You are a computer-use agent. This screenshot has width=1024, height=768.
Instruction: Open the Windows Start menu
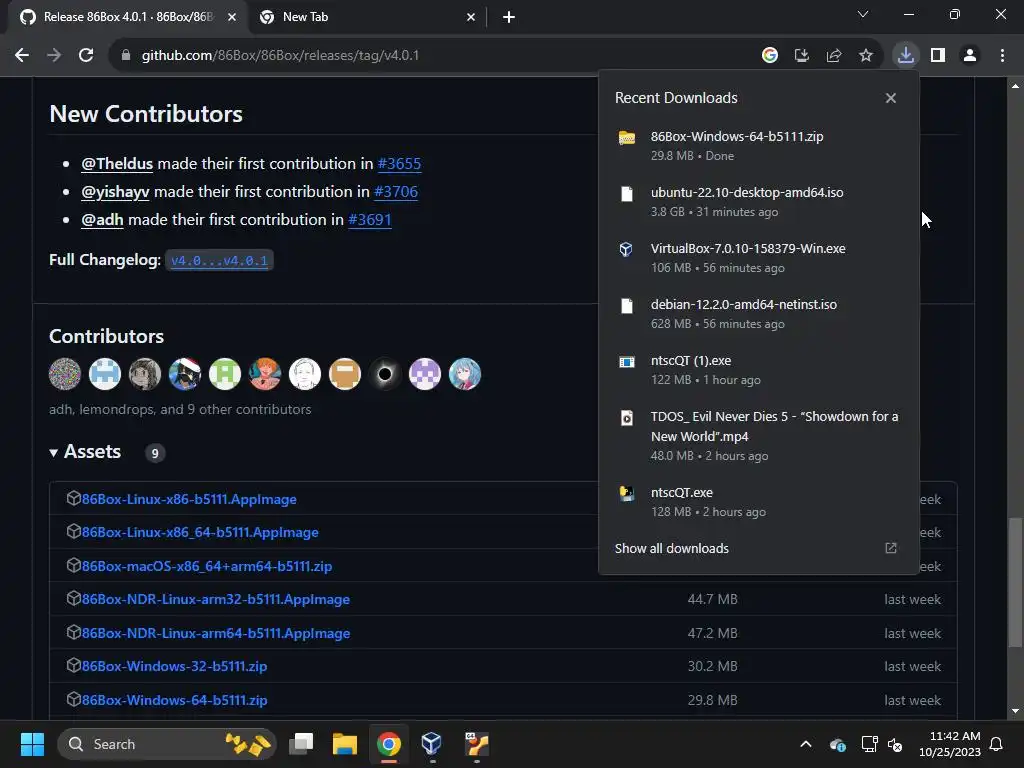coord(32,744)
